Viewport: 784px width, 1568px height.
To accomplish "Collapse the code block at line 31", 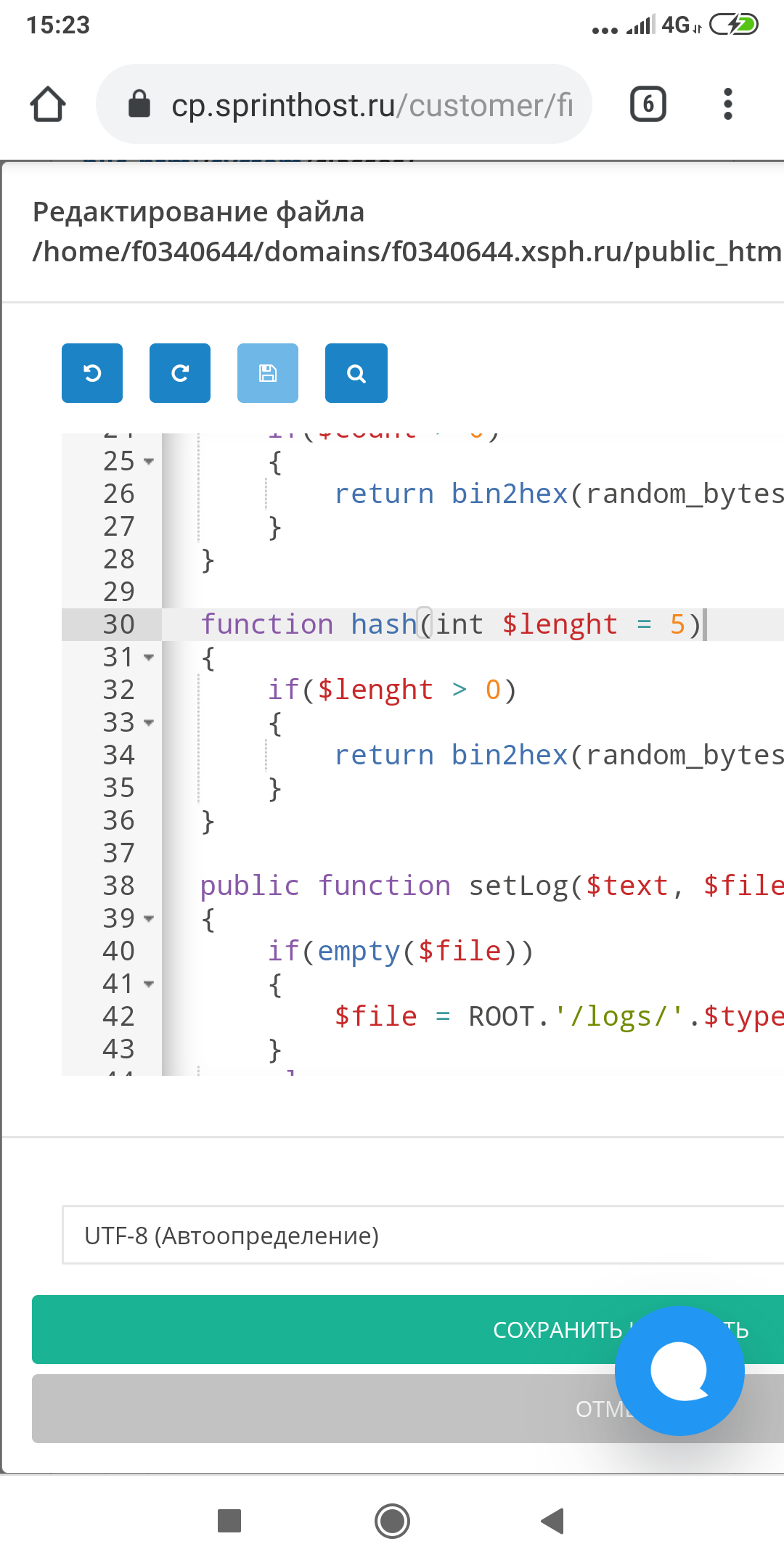I will [x=149, y=658].
